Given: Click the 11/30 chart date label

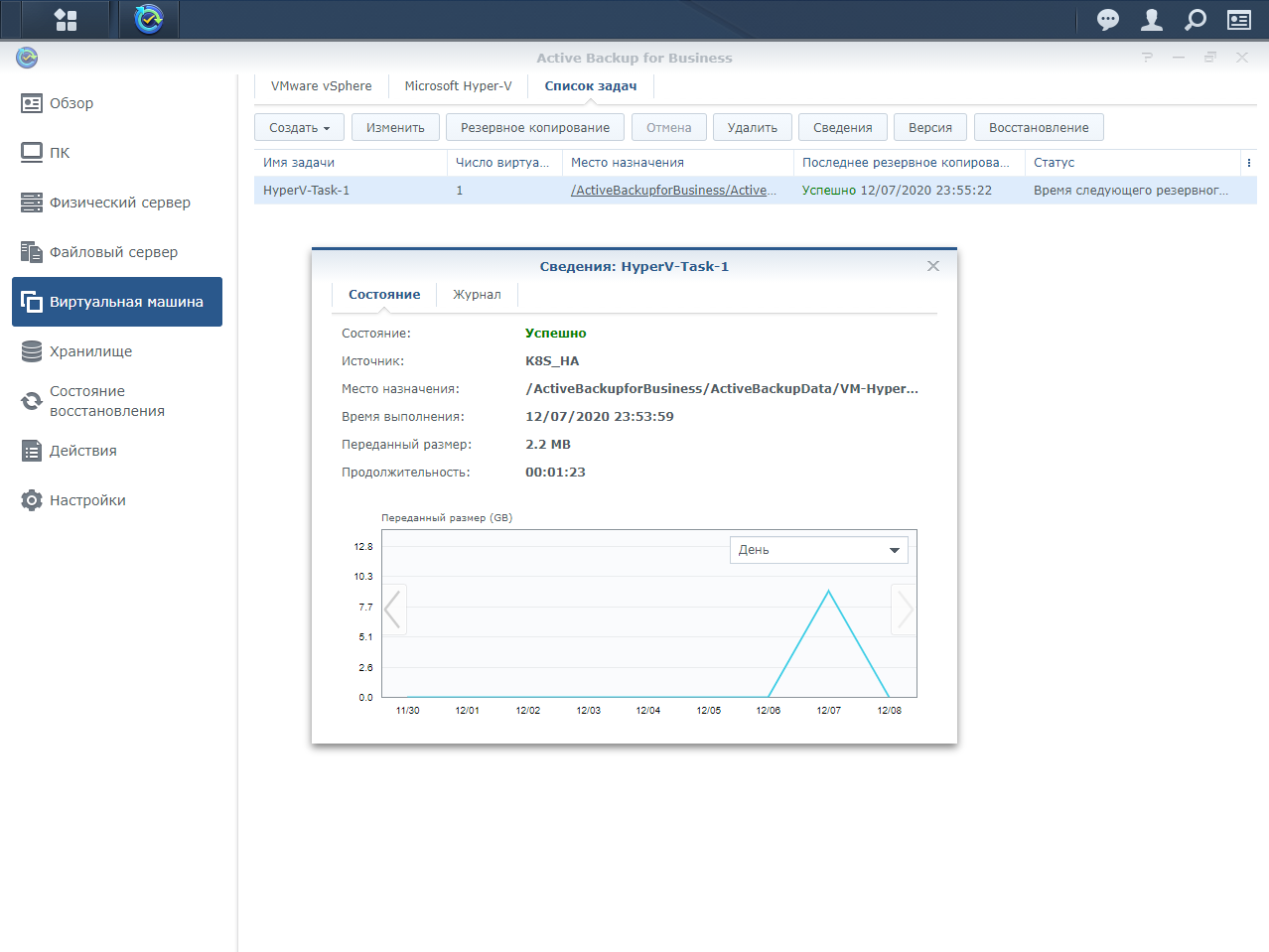Looking at the screenshot, I should coord(407,711).
